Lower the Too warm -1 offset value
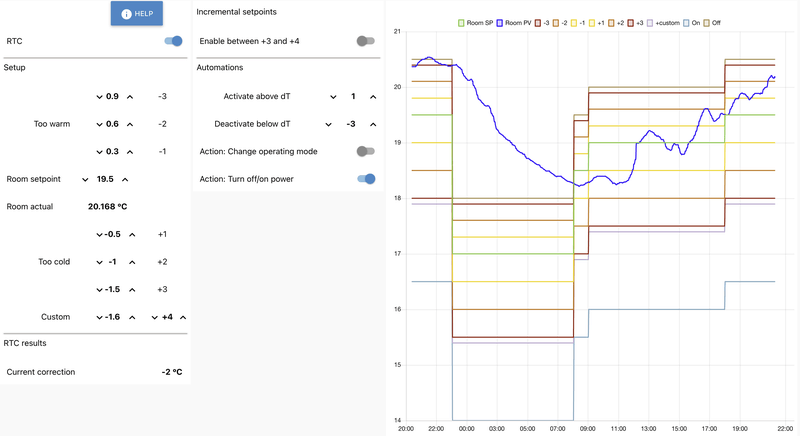The height and width of the screenshot is (436, 800). point(100,152)
